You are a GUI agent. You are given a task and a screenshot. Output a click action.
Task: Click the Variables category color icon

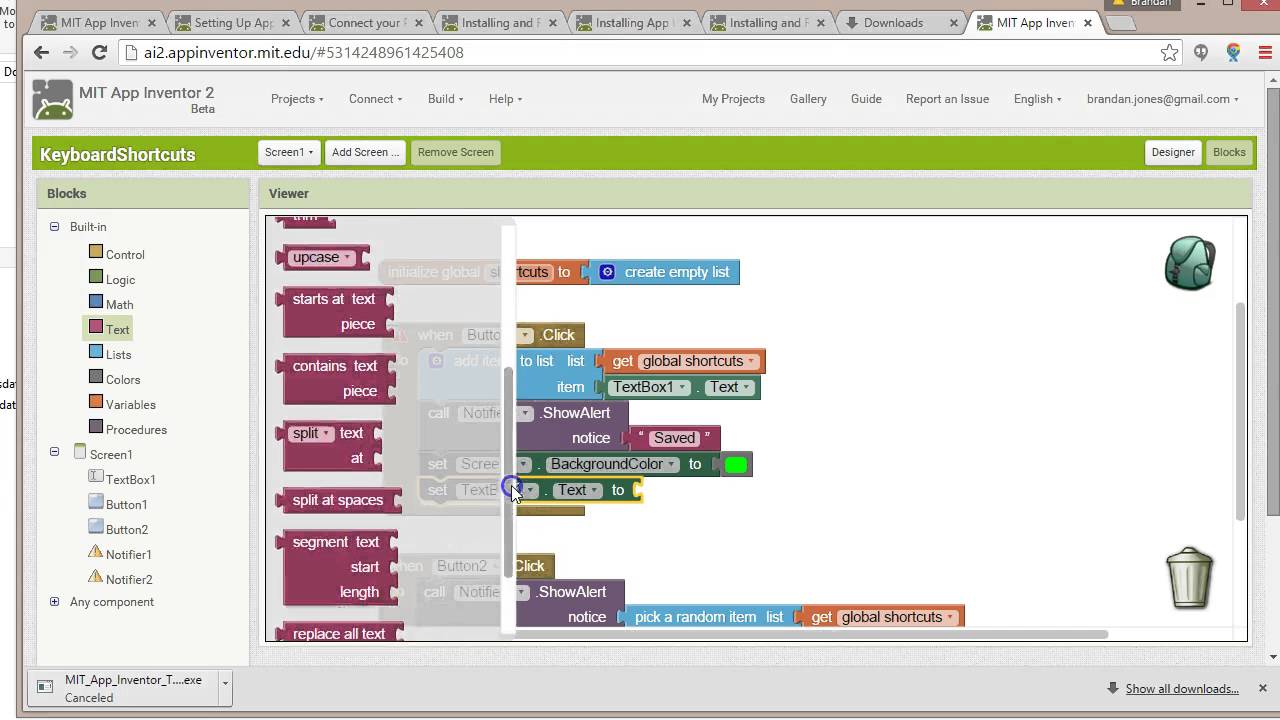(96, 402)
